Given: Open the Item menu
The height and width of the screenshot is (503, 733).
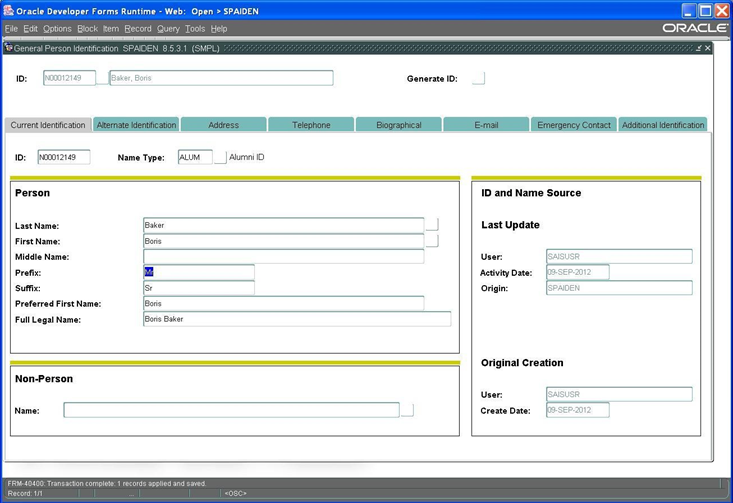Looking at the screenshot, I should pyautogui.click(x=111, y=29).
